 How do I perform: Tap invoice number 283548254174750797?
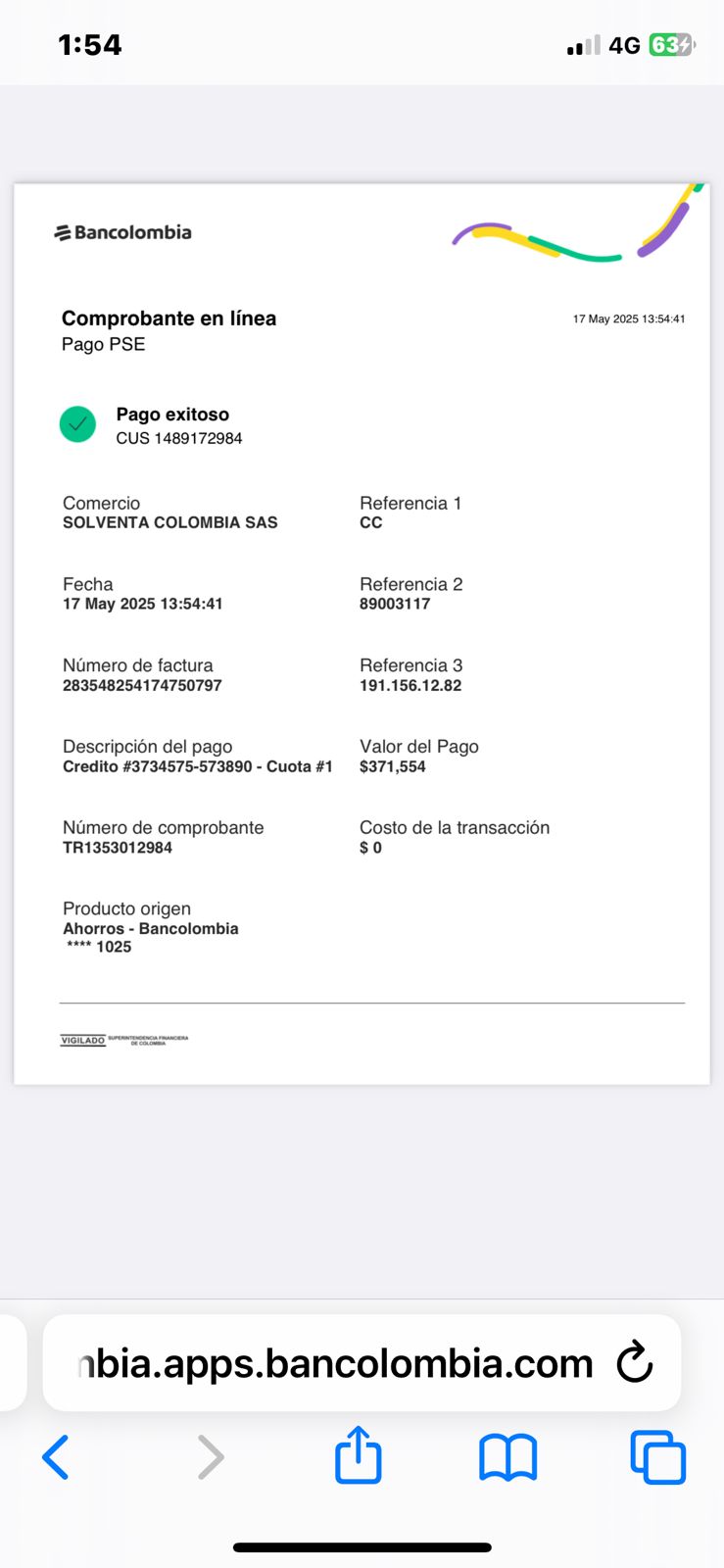142,685
